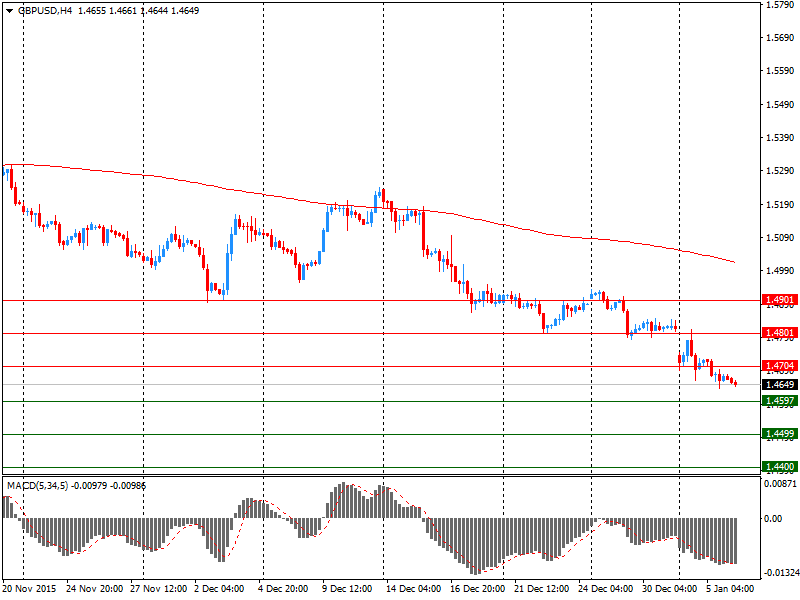Select the 30 Dec 04:00 time label
Image resolution: width=800 pixels, height=600 pixels.
[x=669, y=588]
